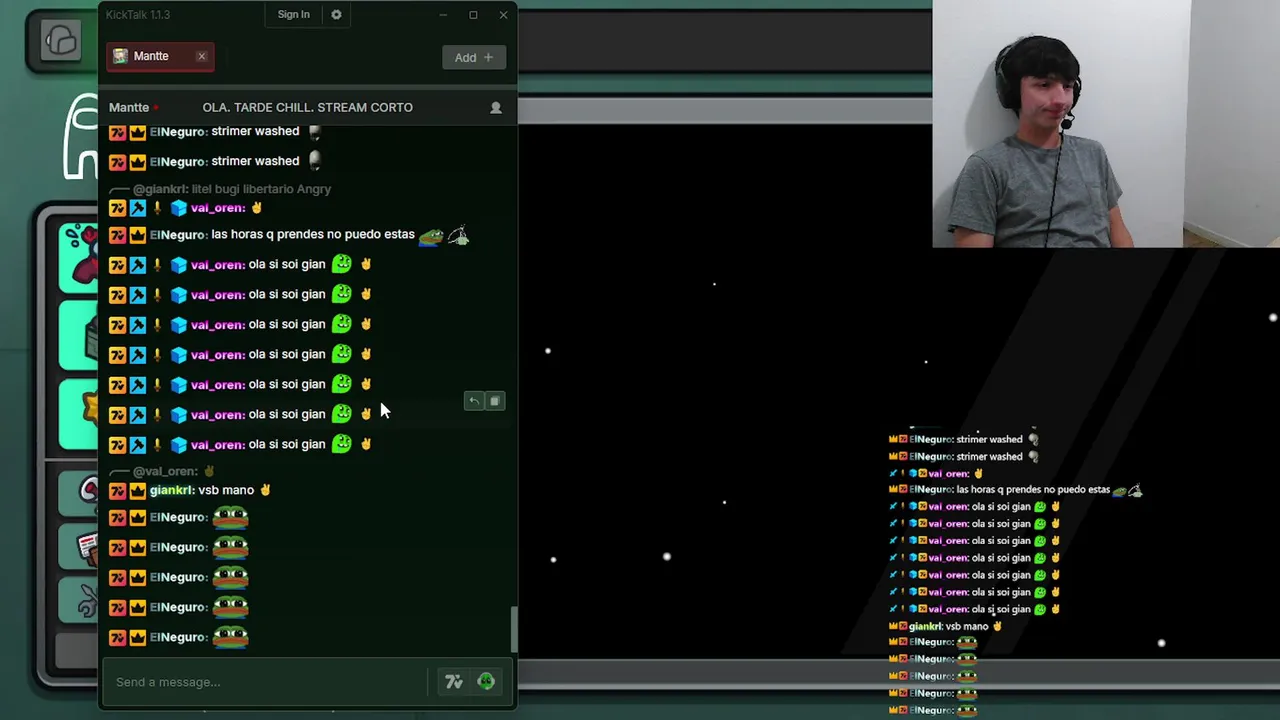
Task: Click ElNeguro username in las horas message
Action: pyautogui.click(x=178, y=234)
